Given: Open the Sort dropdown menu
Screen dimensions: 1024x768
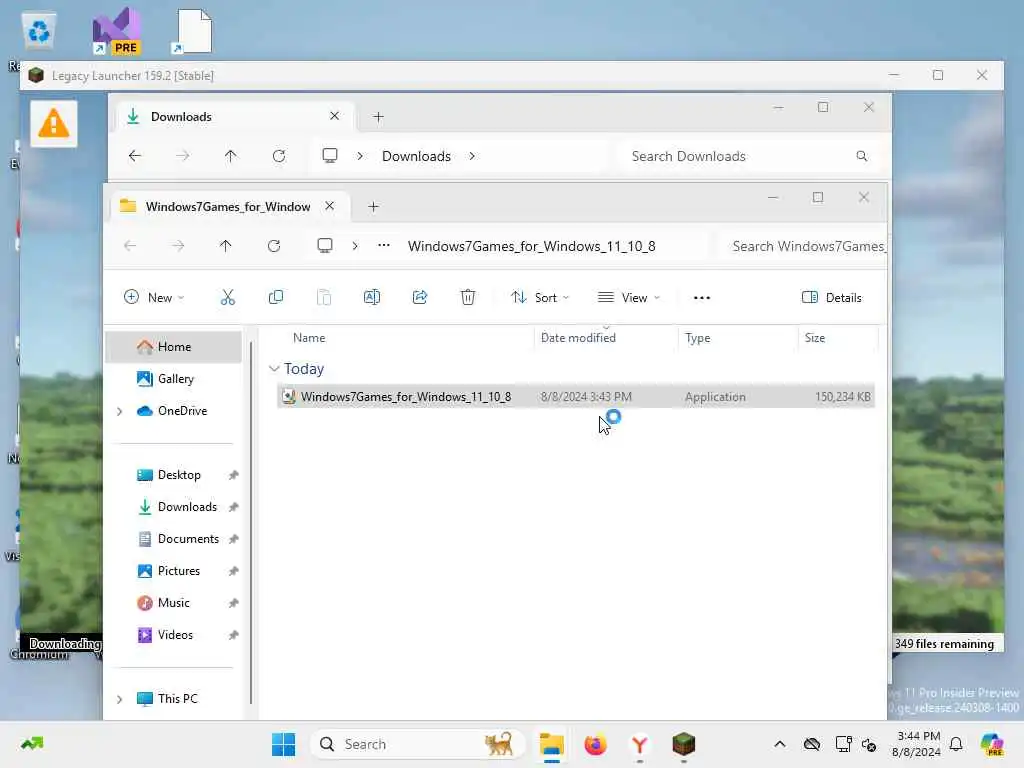Looking at the screenshot, I should [540, 298].
